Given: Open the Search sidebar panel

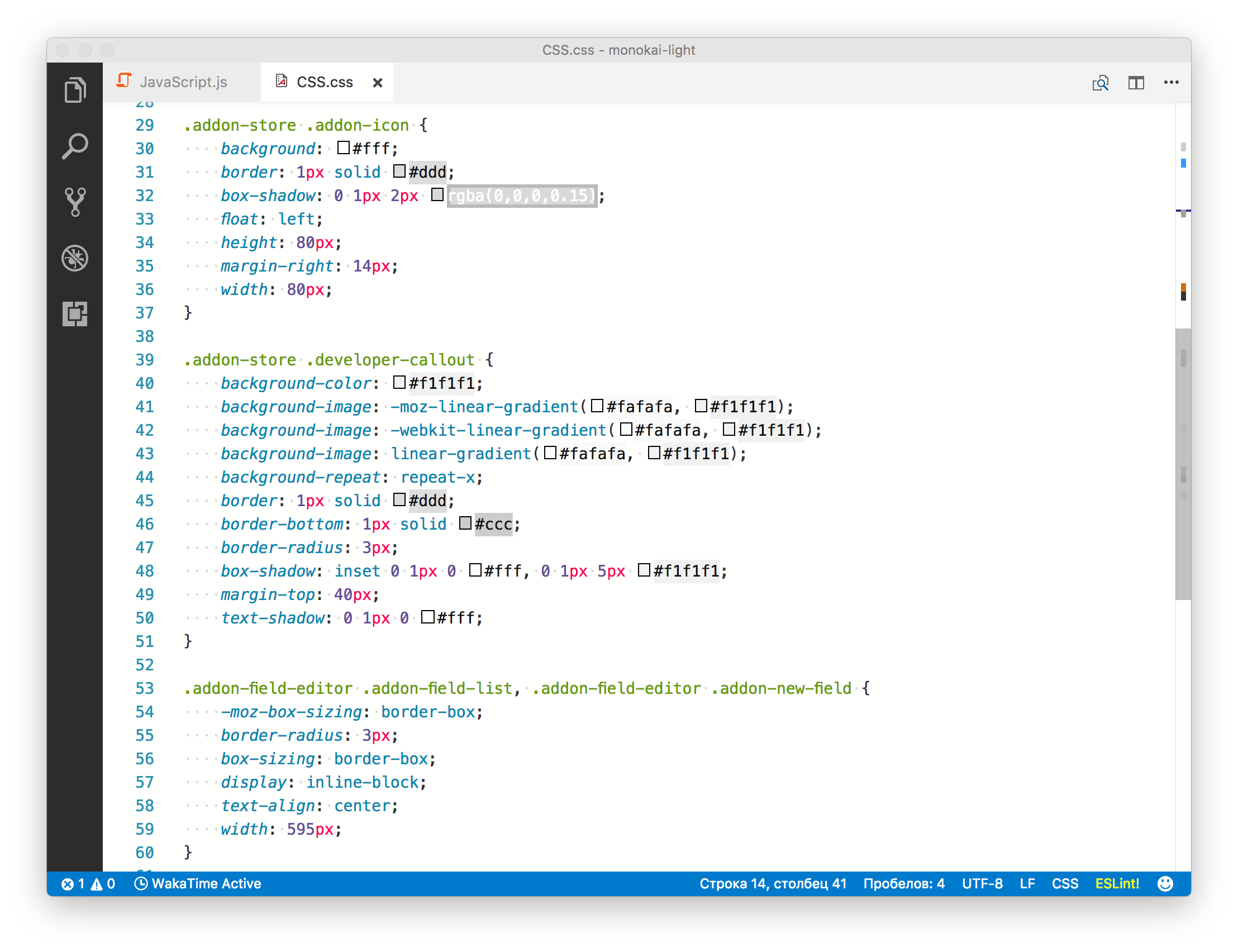Looking at the screenshot, I should click(75, 146).
